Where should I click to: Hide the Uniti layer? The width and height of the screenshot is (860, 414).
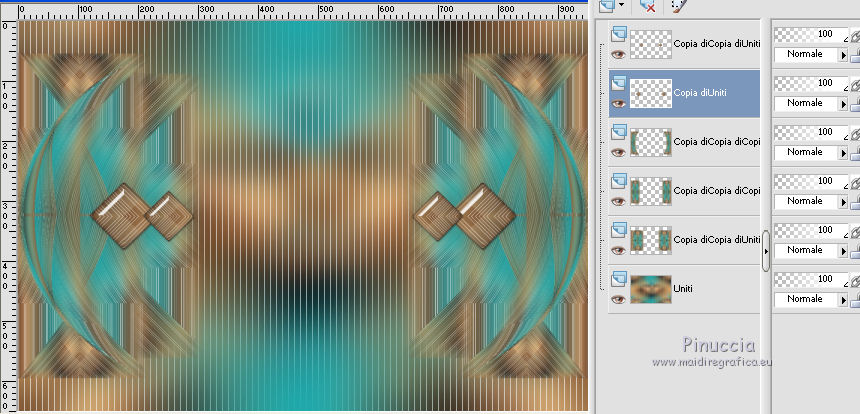tap(619, 299)
